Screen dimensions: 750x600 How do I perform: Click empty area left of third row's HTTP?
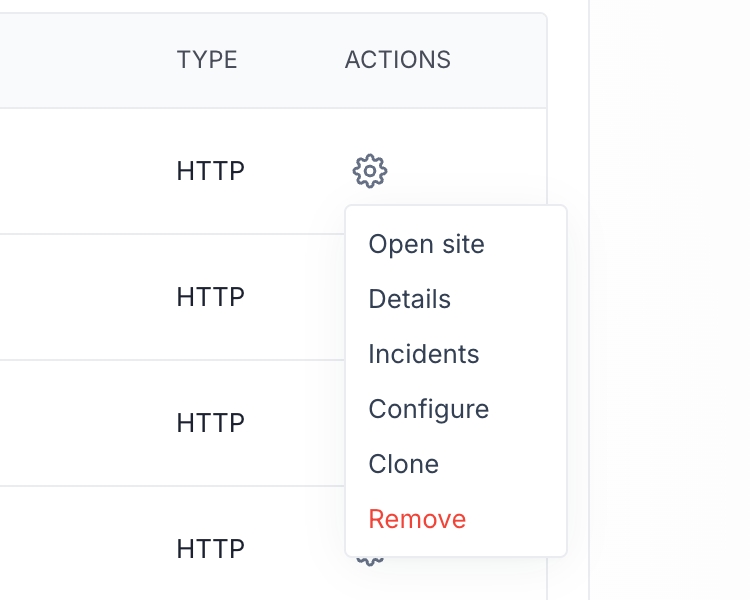pyautogui.click(x=80, y=423)
